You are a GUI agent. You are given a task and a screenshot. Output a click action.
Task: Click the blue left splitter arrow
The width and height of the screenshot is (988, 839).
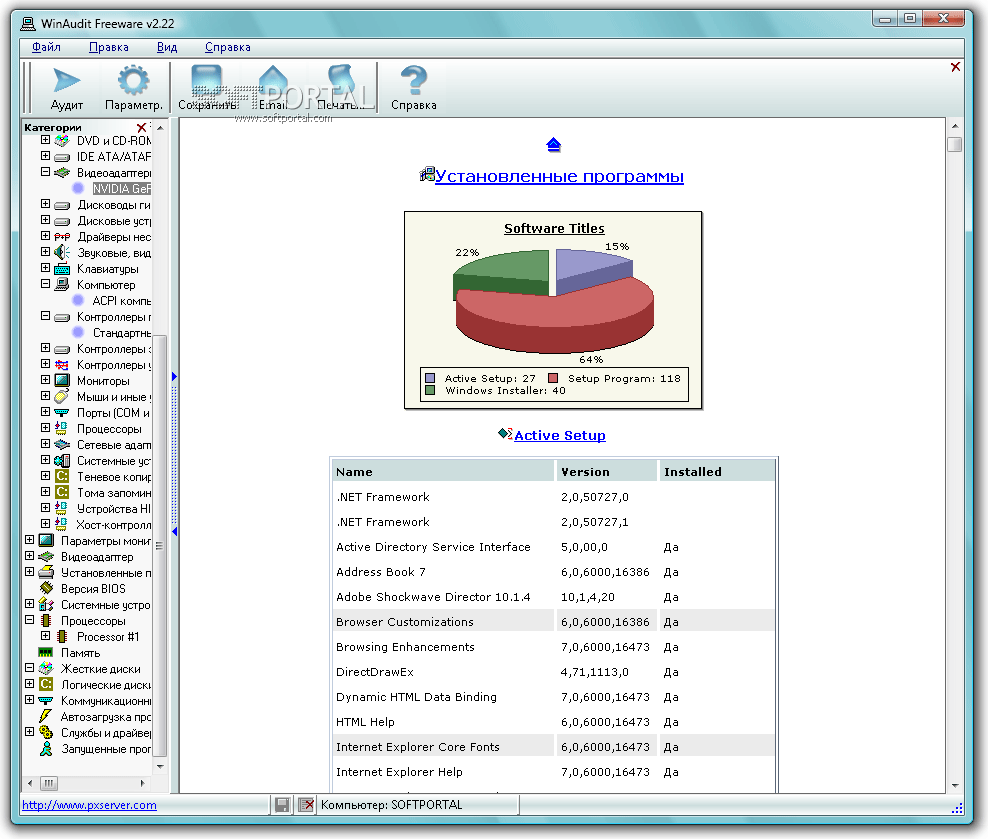(175, 532)
